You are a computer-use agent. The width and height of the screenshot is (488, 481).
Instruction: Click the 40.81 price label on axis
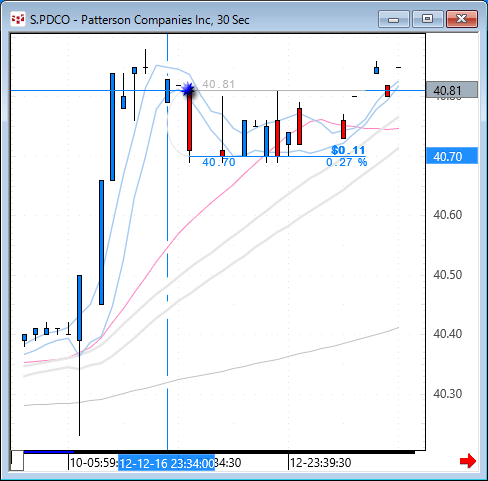[452, 90]
